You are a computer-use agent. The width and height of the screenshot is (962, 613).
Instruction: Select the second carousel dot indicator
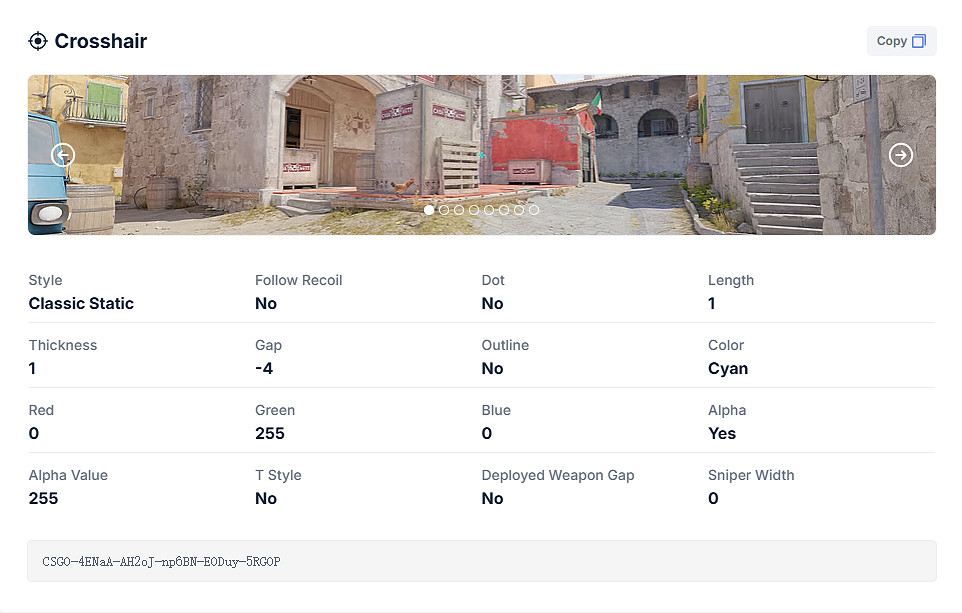(444, 210)
